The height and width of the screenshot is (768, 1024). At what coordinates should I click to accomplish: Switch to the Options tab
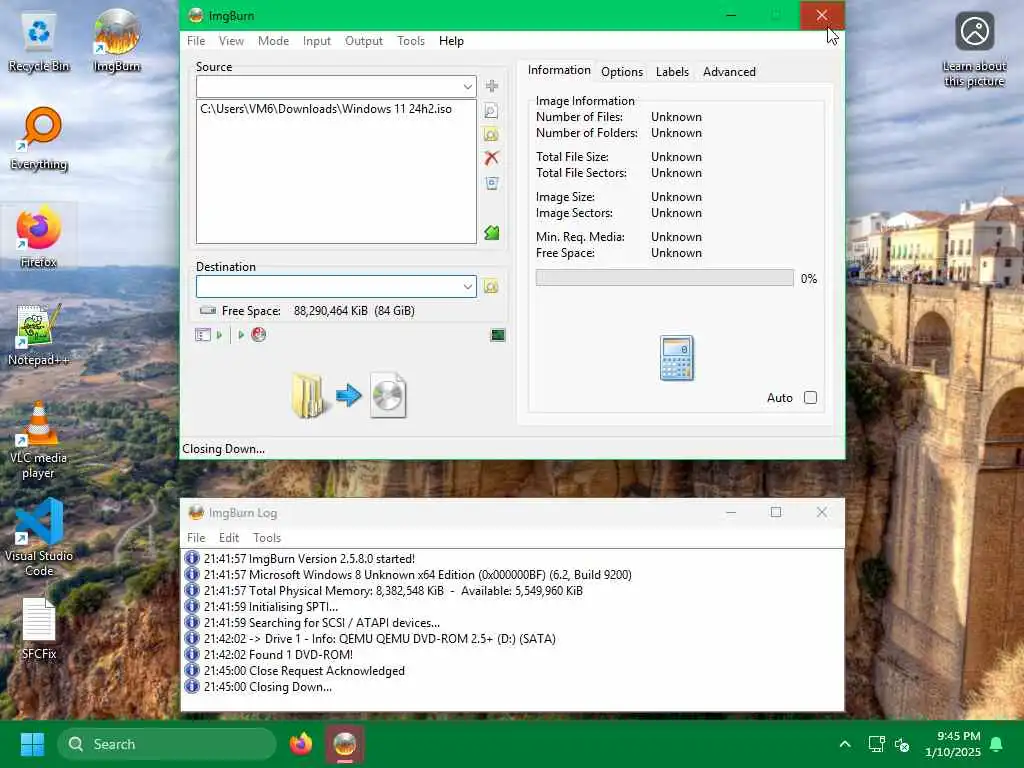(622, 72)
